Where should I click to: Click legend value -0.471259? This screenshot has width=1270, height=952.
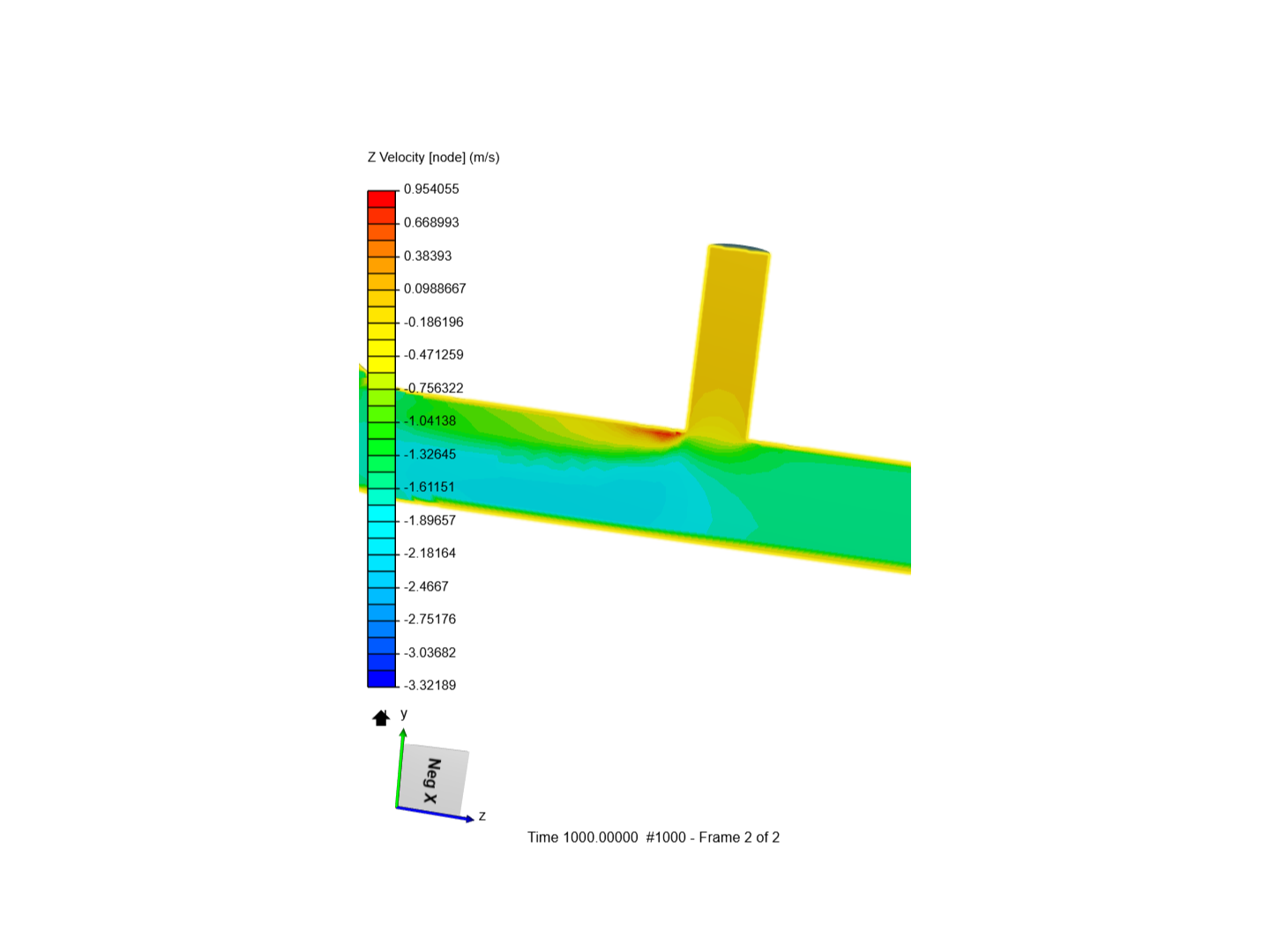433,354
